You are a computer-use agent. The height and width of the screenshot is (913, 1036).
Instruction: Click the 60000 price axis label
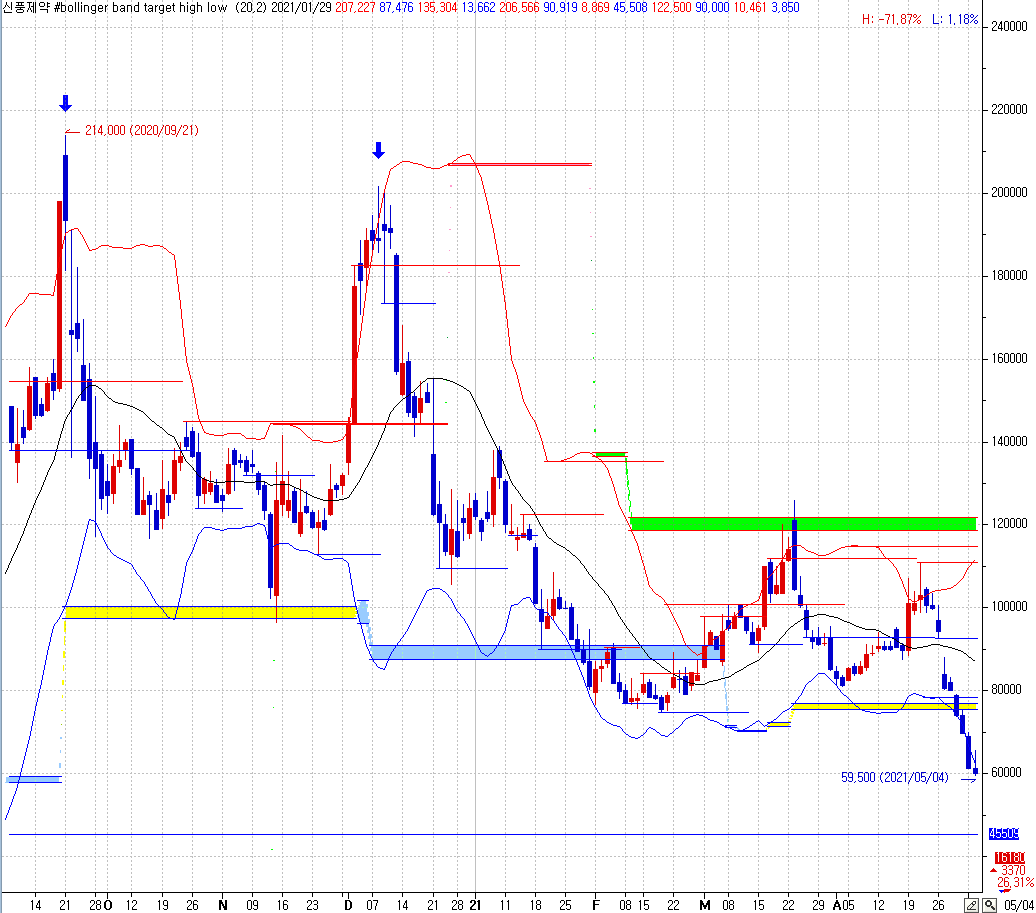pyautogui.click(x=1006, y=772)
